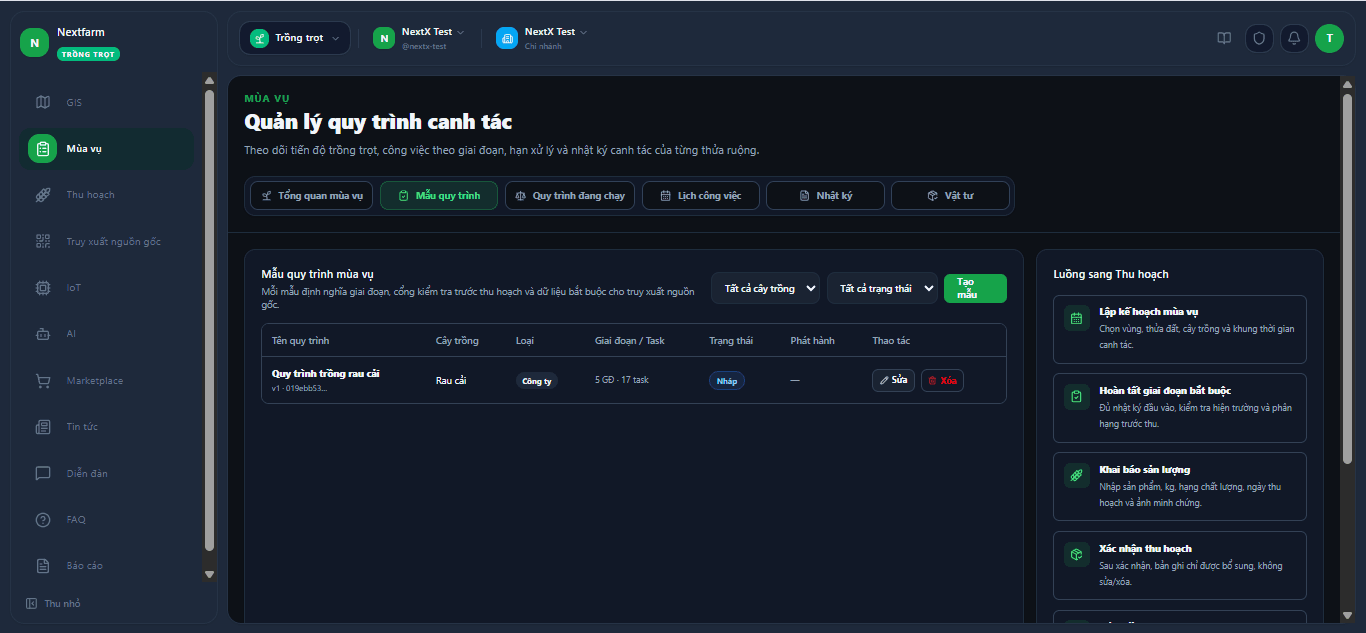The height and width of the screenshot is (633, 1366).
Task: Open GIS map in sidebar
Action: tap(43, 102)
